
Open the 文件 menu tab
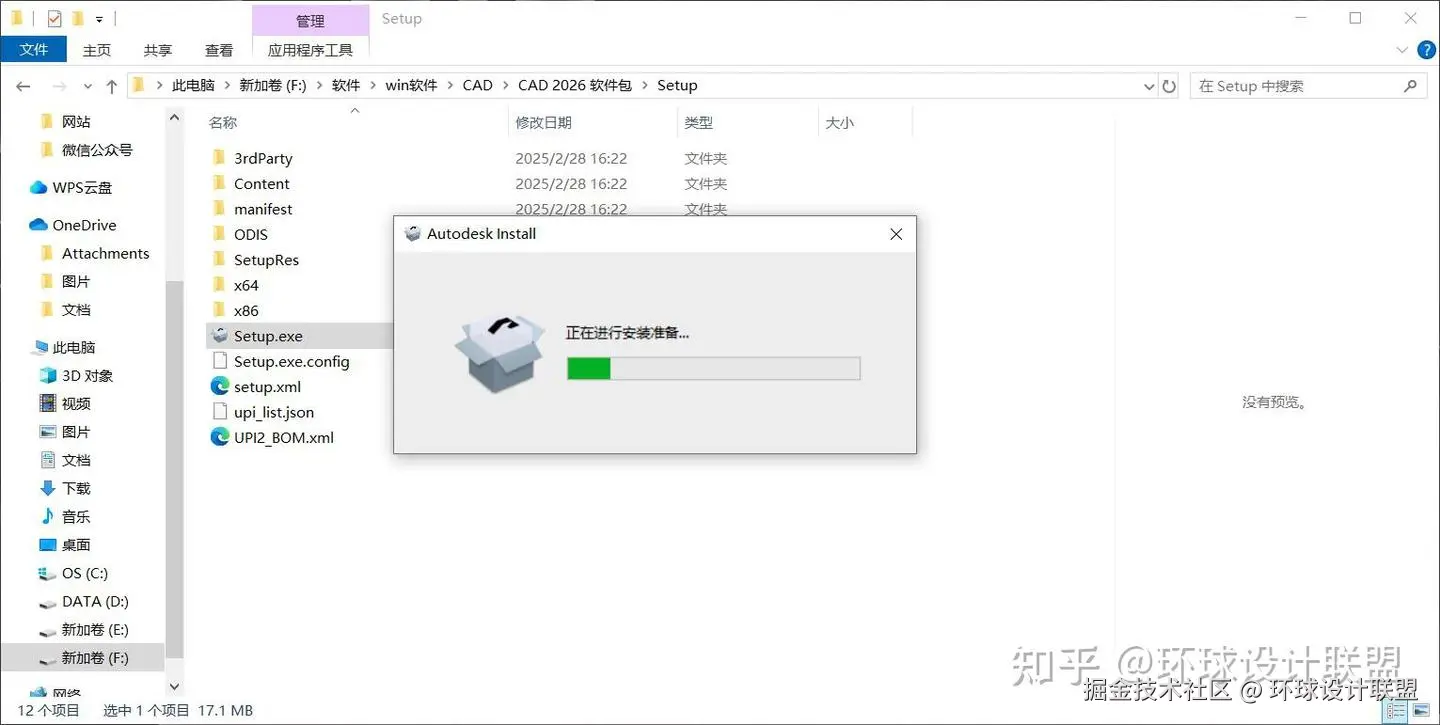34,49
